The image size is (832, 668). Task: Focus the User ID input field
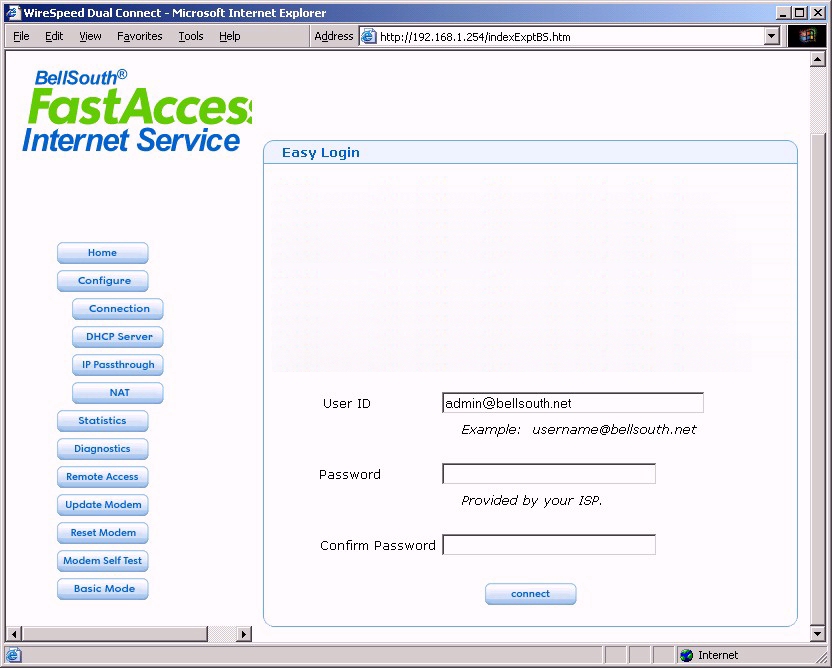coord(573,403)
